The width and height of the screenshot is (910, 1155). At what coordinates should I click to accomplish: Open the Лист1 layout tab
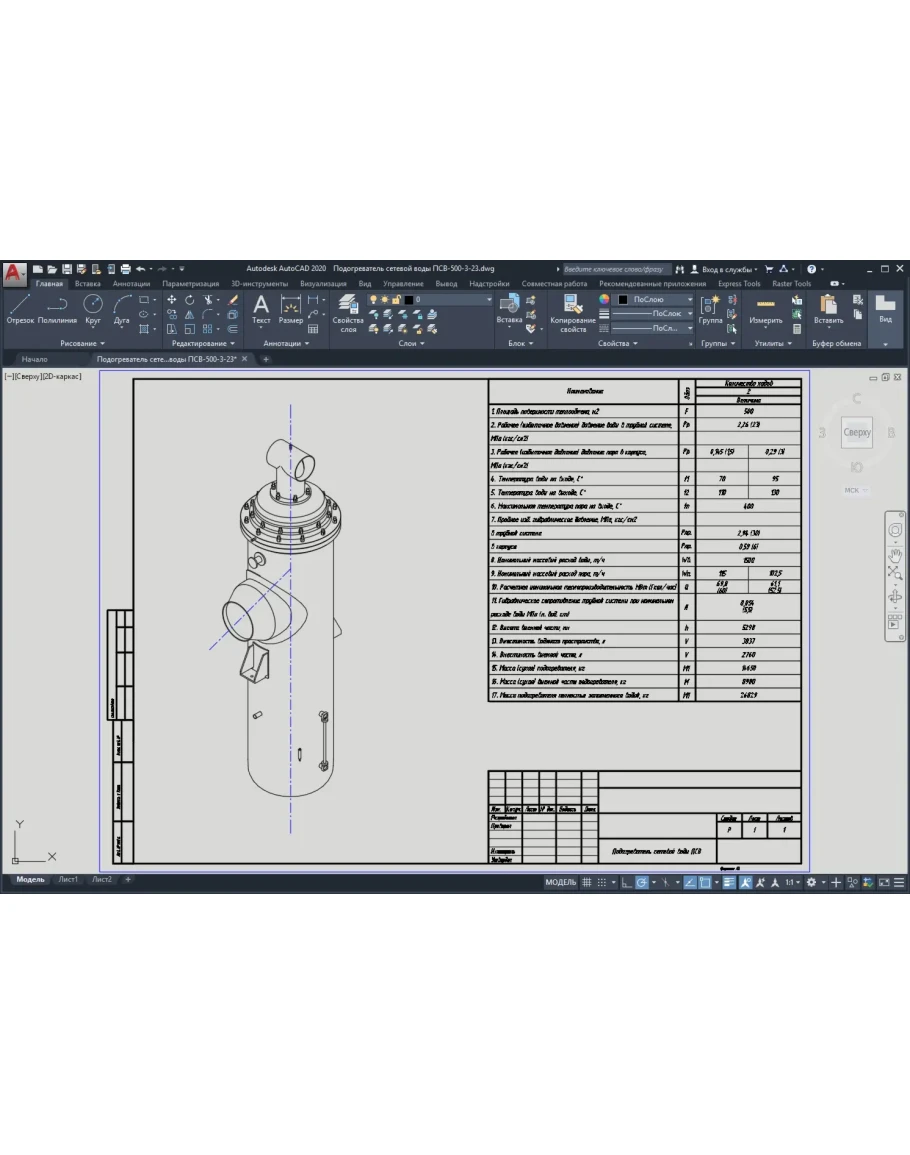tap(68, 880)
